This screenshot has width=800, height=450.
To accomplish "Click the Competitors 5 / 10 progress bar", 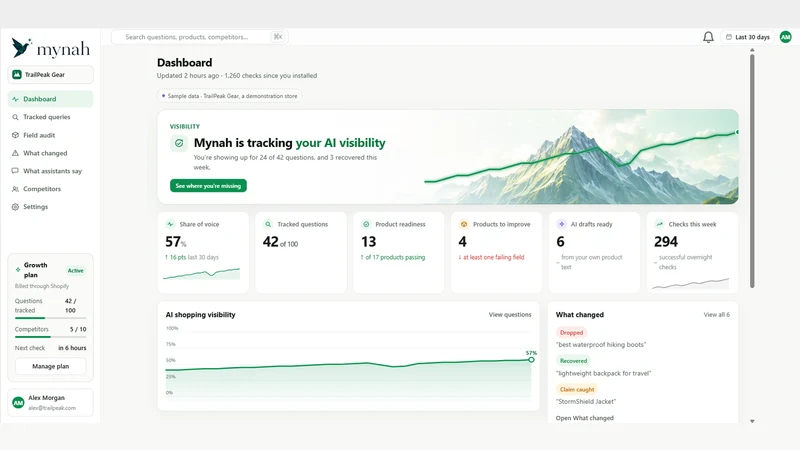I will click(51, 337).
